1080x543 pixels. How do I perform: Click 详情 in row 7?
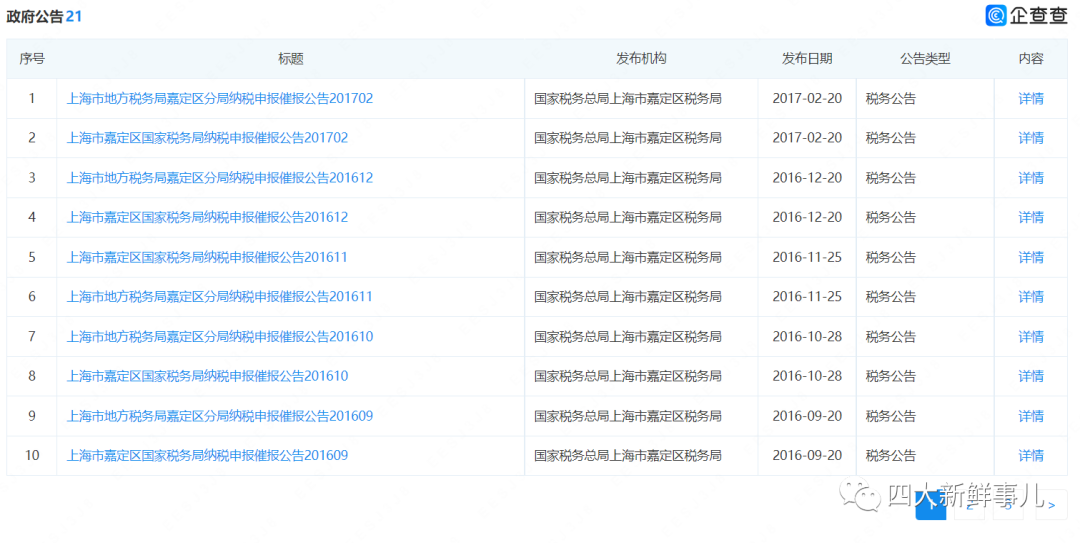(x=1031, y=336)
